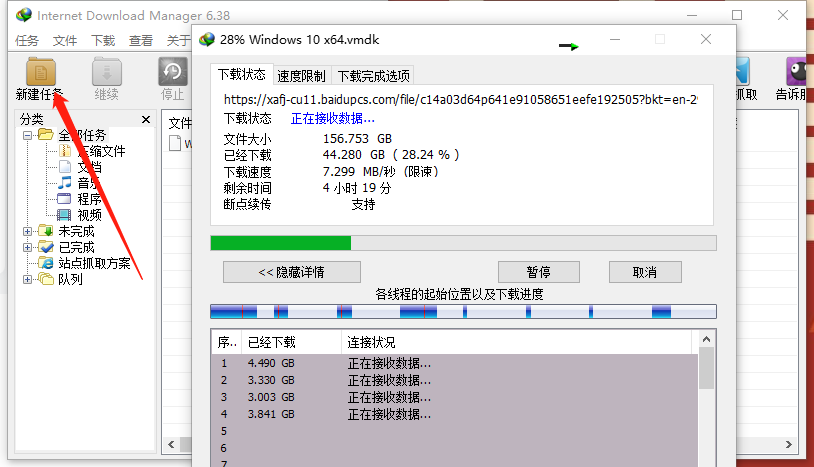Click the 站点抓取 grabber icon in main toolbar
The height and width of the screenshot is (467, 814).
pos(743,72)
